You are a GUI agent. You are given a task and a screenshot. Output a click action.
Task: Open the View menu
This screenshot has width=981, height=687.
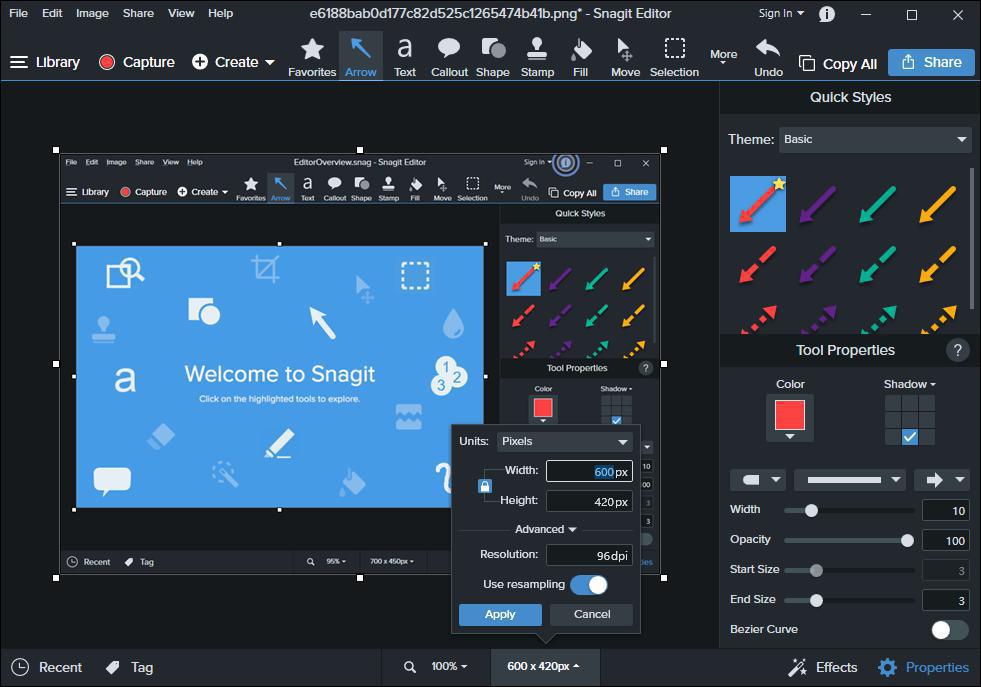(x=181, y=13)
